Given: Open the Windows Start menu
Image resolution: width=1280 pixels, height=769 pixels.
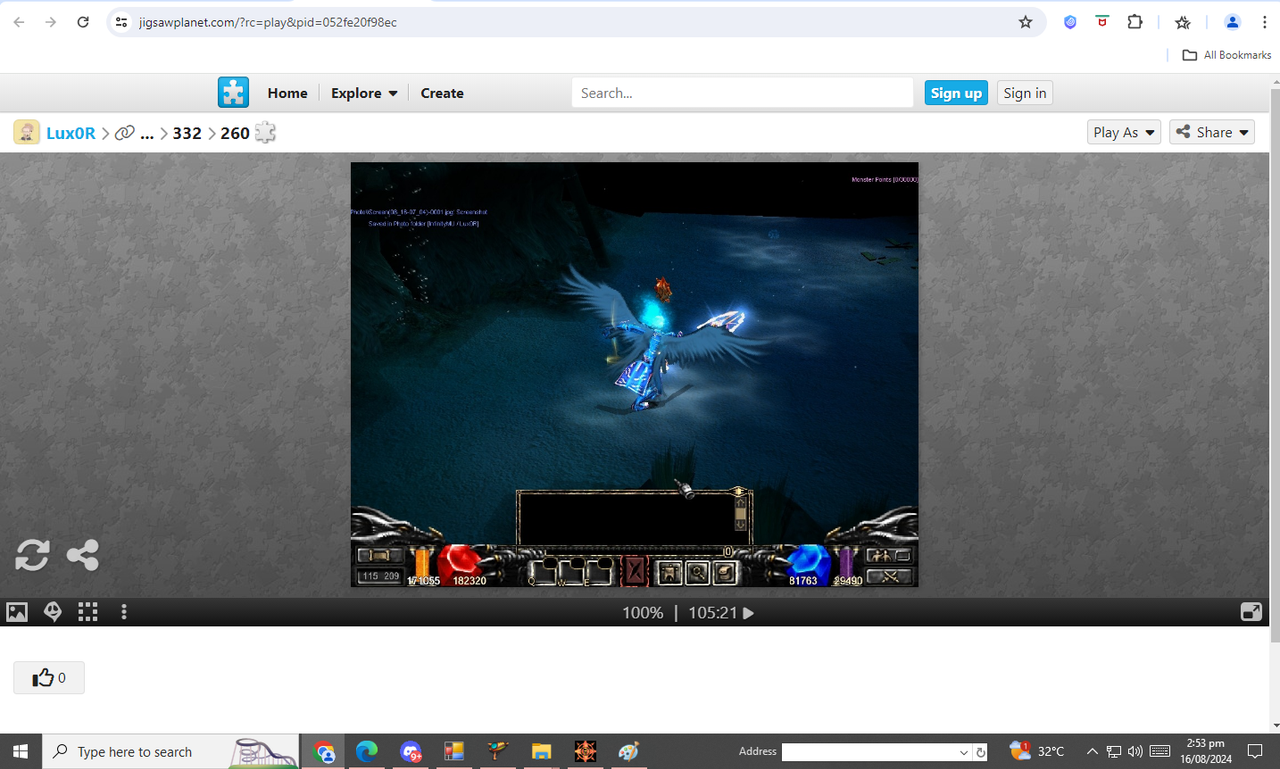Looking at the screenshot, I should 21,751.
